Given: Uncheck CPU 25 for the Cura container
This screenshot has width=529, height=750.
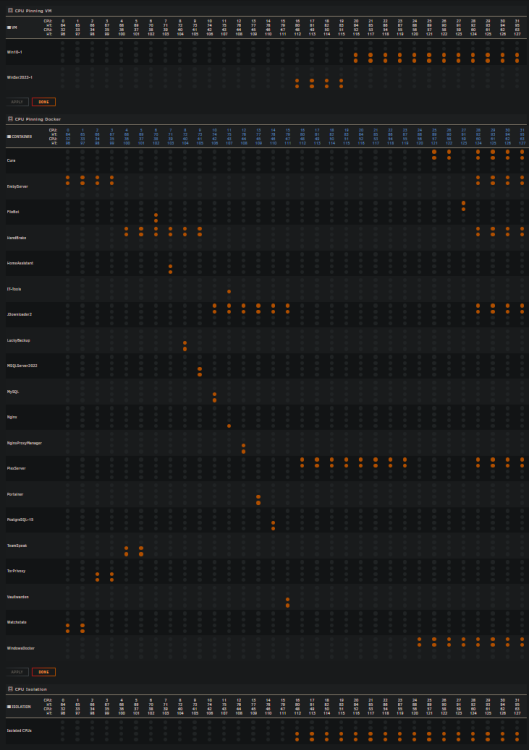Looking at the screenshot, I should click(x=434, y=152).
